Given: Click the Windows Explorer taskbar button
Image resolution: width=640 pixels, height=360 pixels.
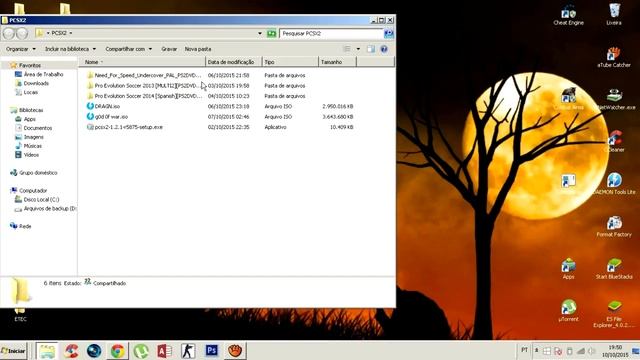Looking at the screenshot, I should pos(47,351).
